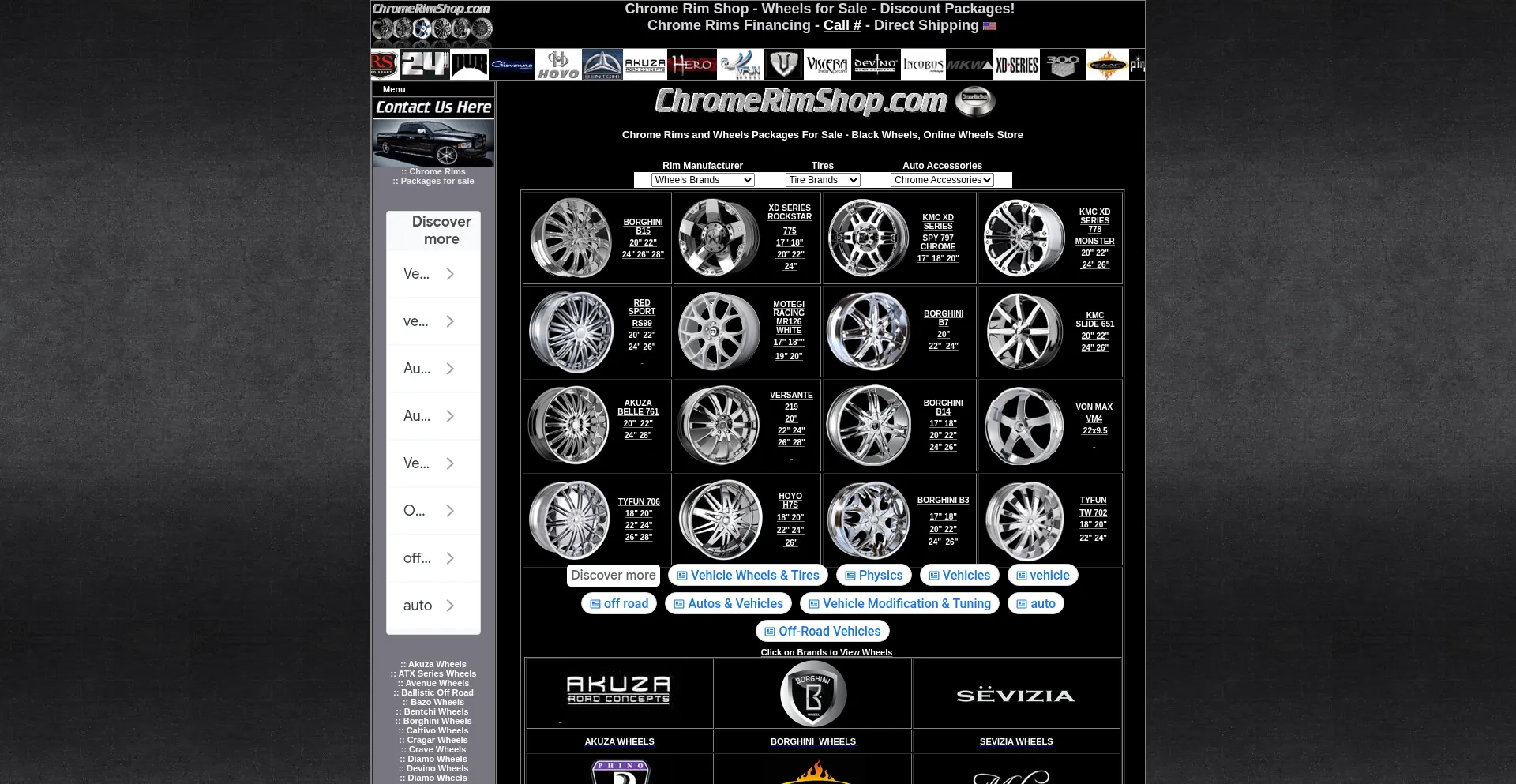The width and height of the screenshot is (1516, 784).
Task: Click the Autos & Vehicles chip
Action: 728,604
